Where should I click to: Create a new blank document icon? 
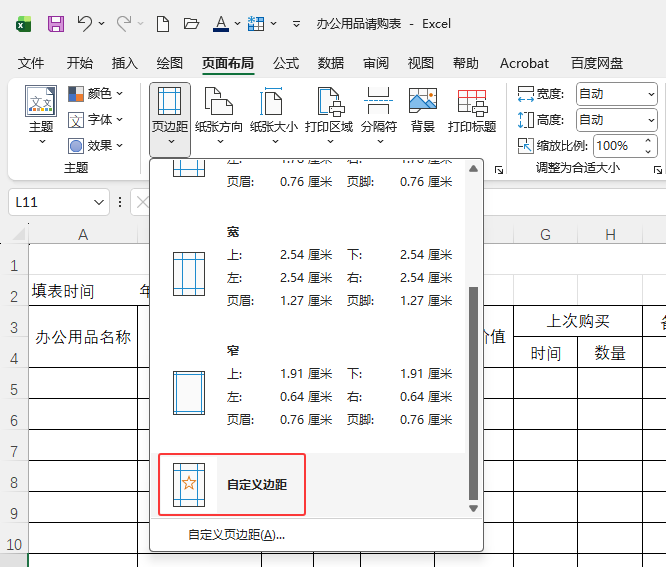tap(163, 24)
